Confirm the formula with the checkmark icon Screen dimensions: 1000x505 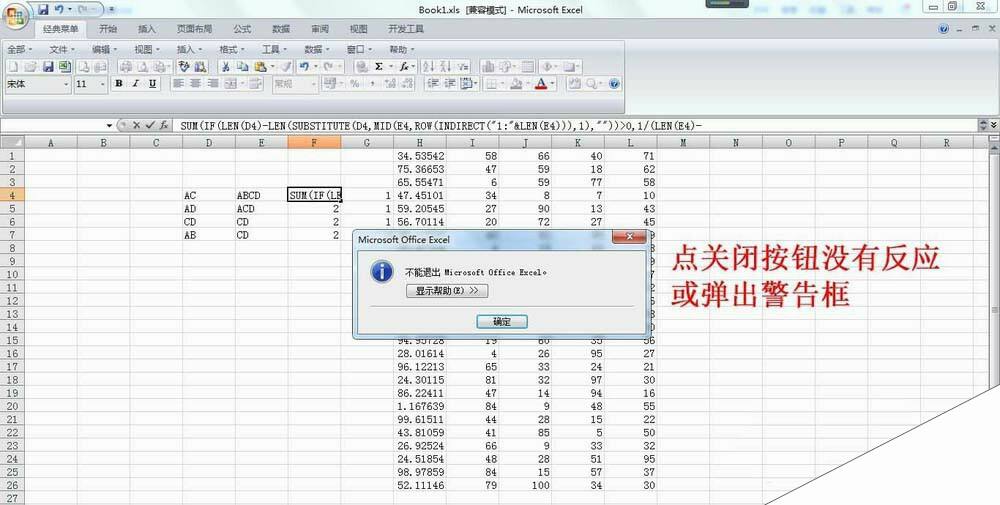pos(150,126)
